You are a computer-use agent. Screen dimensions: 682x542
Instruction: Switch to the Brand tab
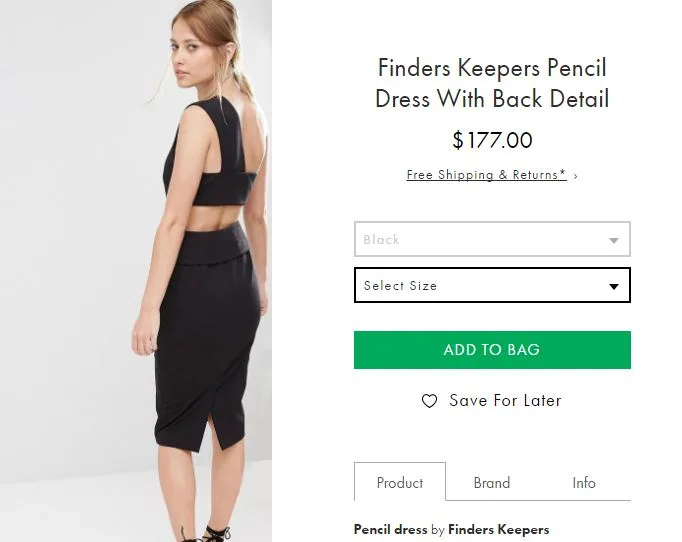pyautogui.click(x=492, y=482)
